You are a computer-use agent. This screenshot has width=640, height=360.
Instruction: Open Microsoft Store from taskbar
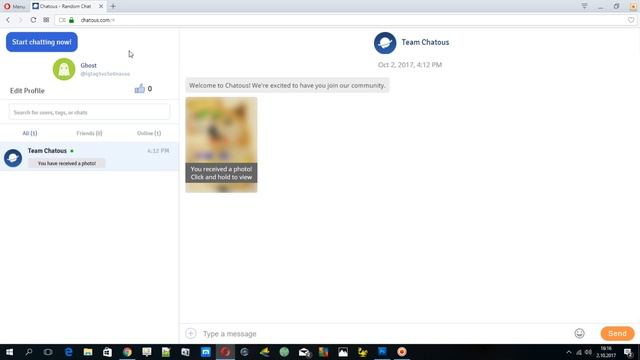(x=107, y=352)
